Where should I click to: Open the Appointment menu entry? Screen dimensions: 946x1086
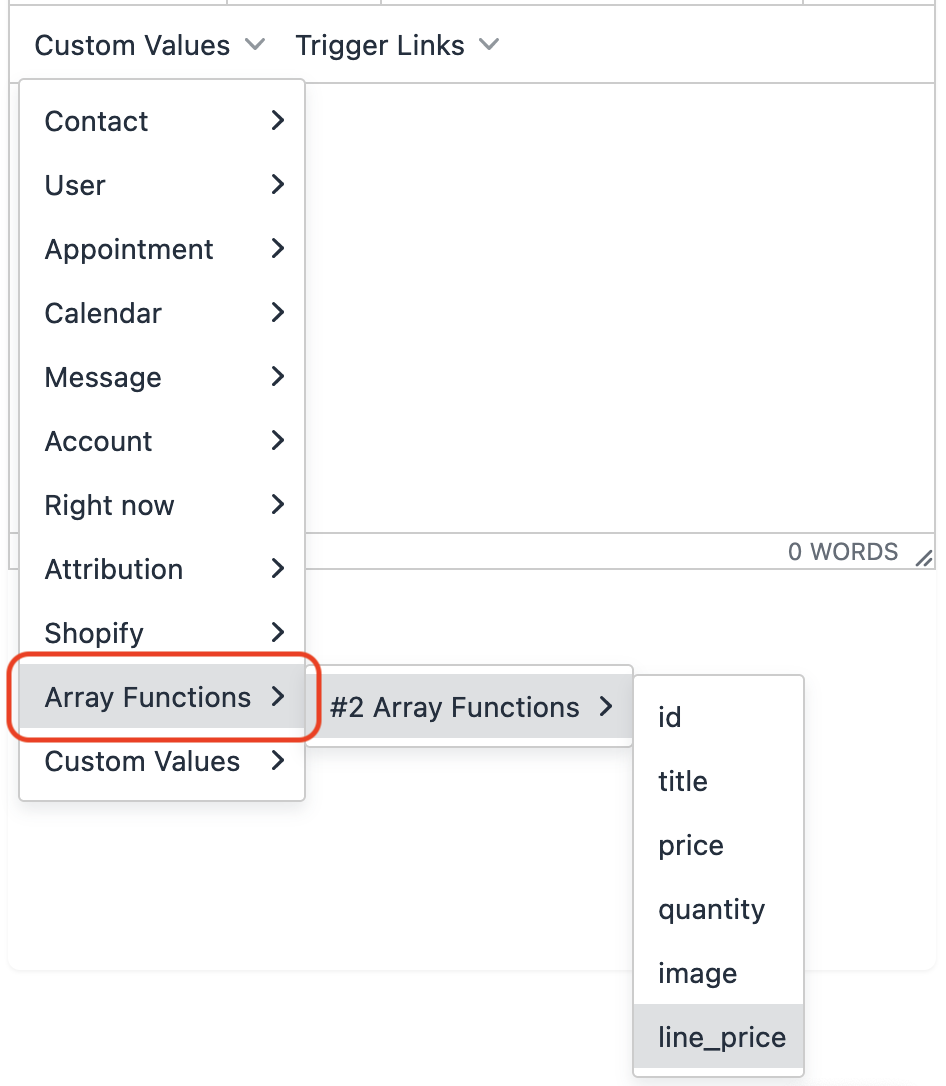tap(162, 249)
